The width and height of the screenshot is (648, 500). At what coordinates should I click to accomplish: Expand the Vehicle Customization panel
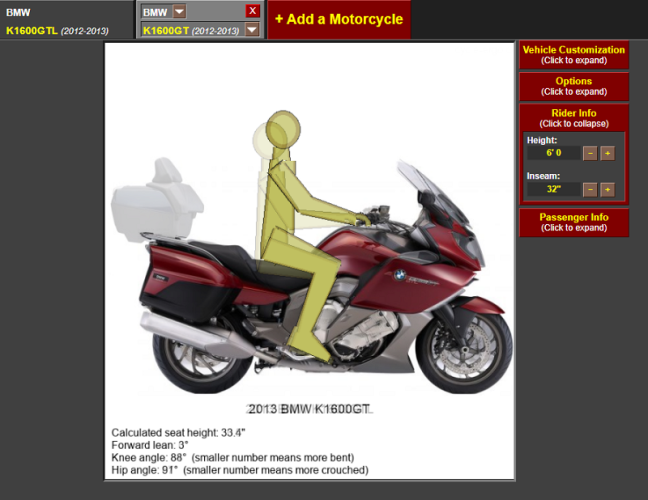click(574, 55)
